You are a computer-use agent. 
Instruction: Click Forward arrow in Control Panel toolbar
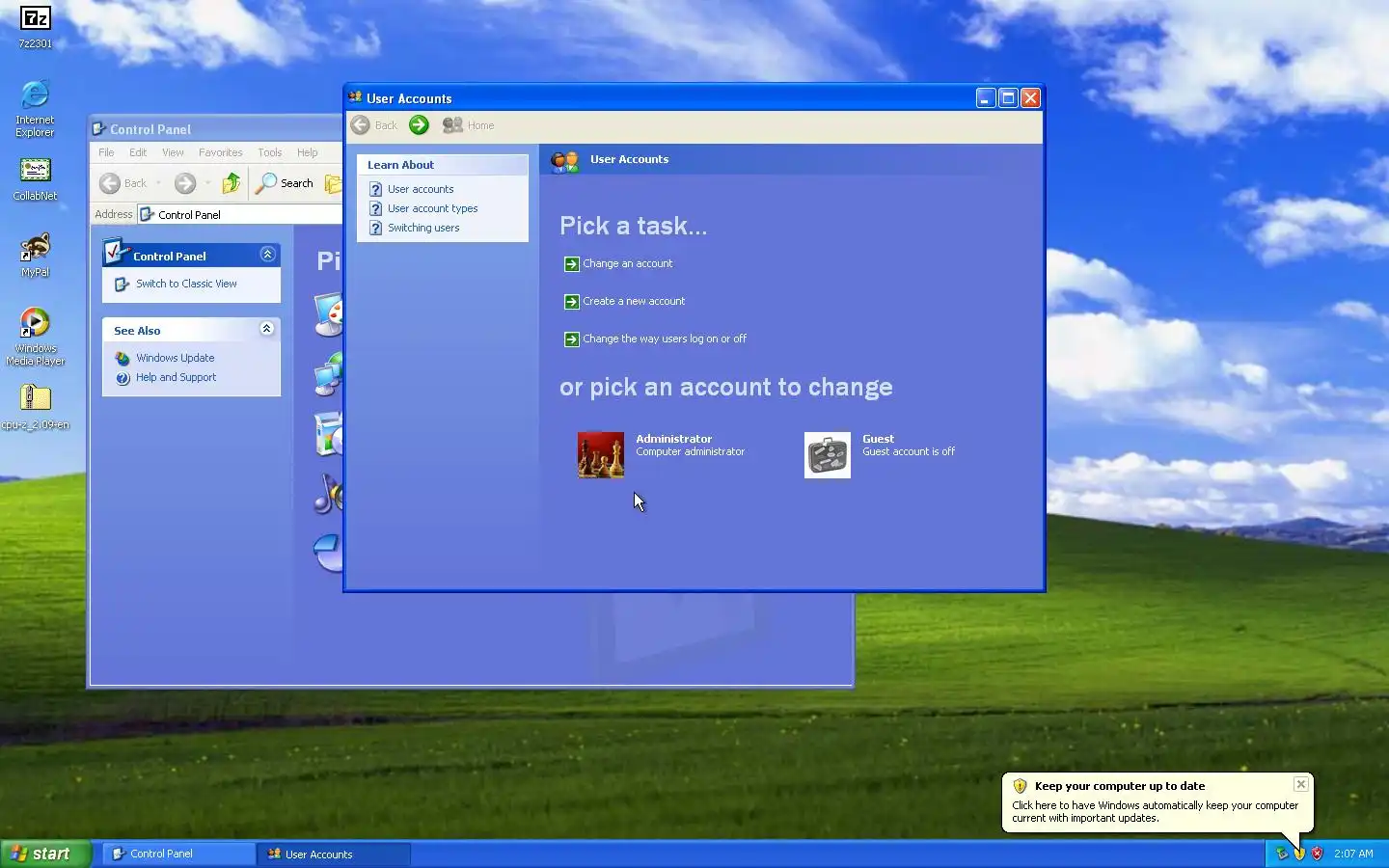pyautogui.click(x=185, y=183)
